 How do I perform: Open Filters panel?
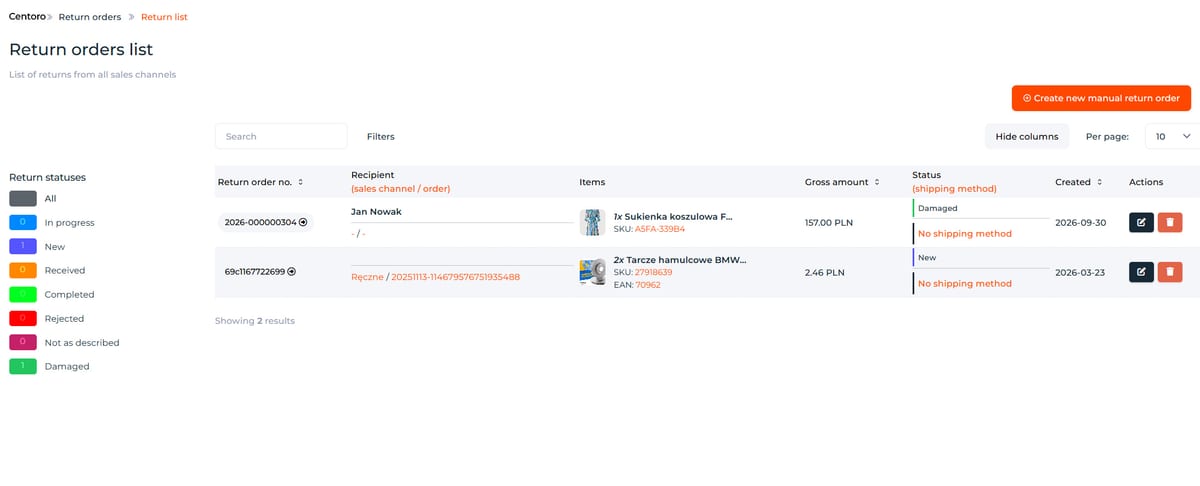point(381,136)
